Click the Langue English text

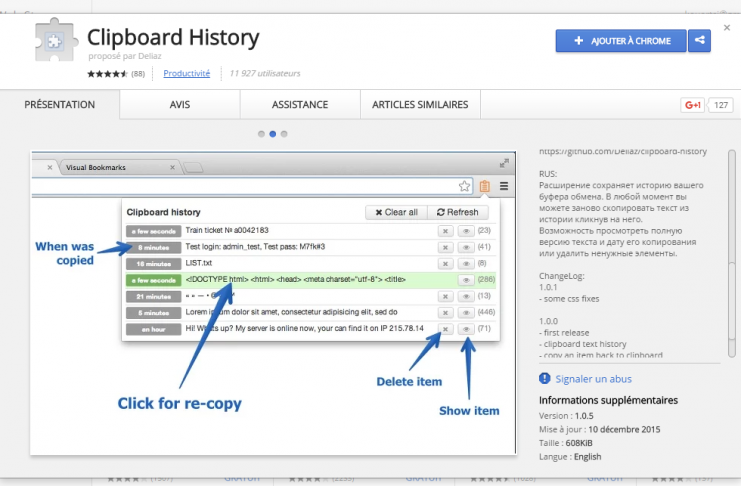(570, 457)
